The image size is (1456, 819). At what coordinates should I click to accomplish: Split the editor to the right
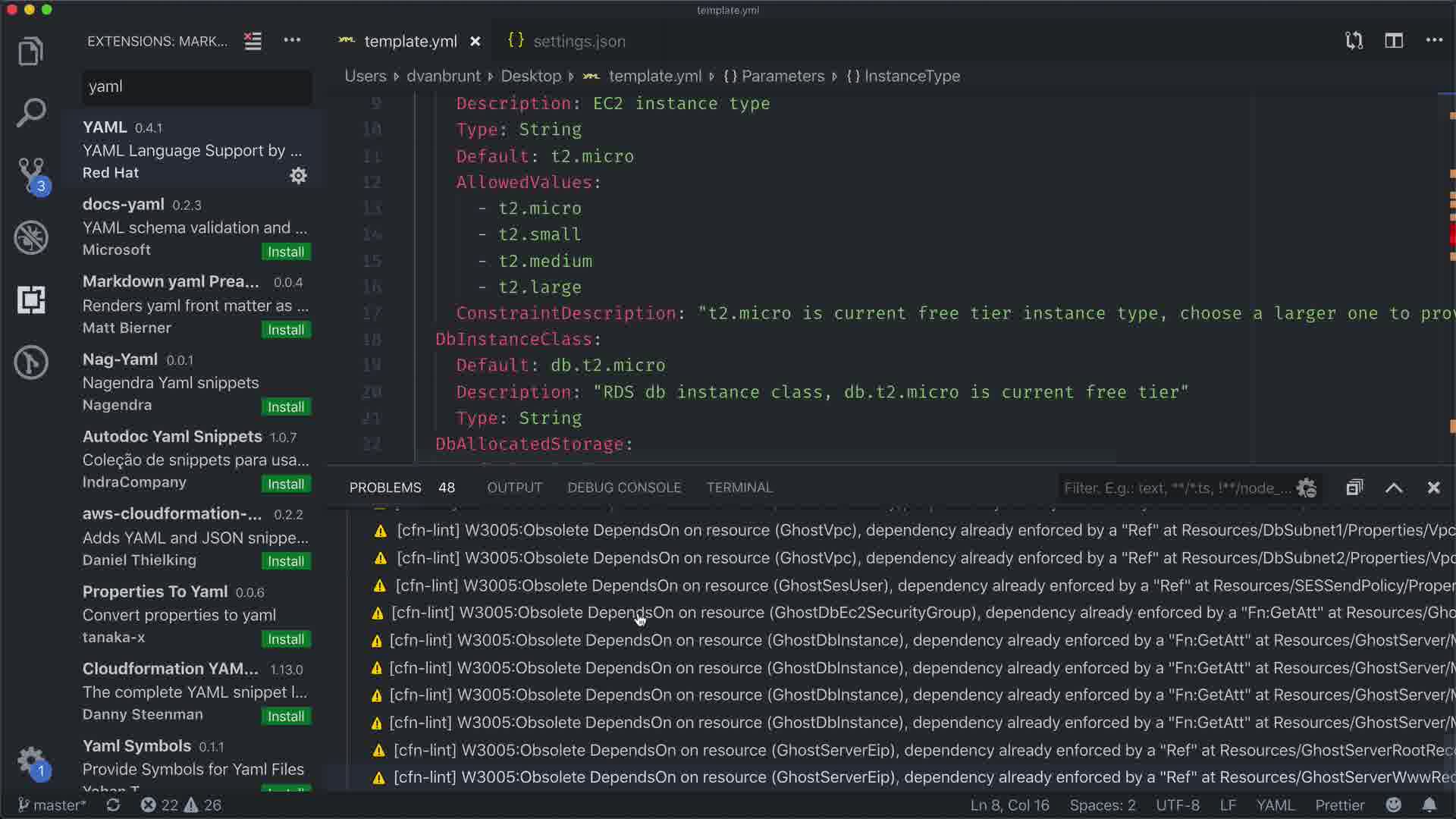pos(1394,41)
